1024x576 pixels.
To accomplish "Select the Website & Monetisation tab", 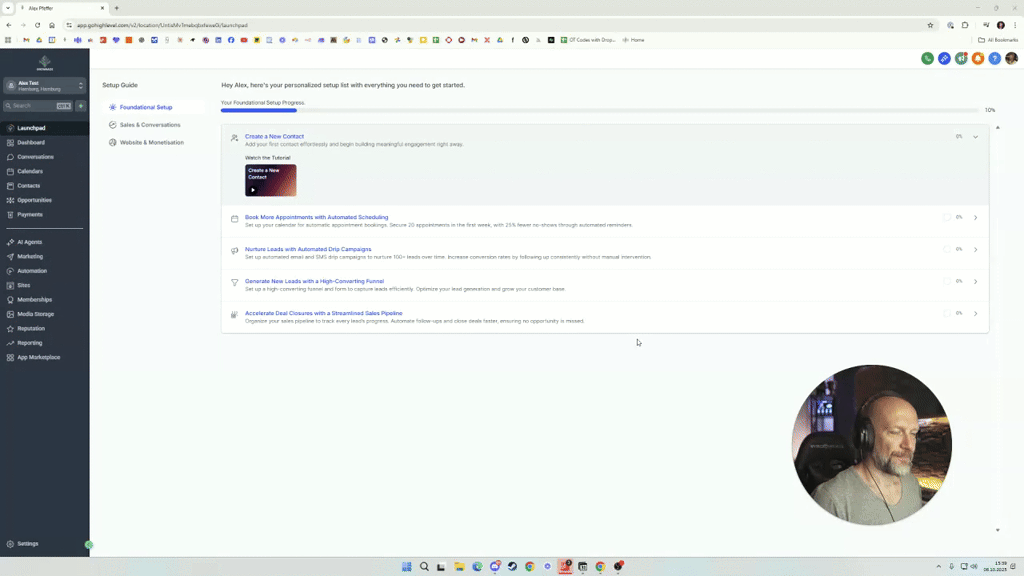I will (x=152, y=142).
